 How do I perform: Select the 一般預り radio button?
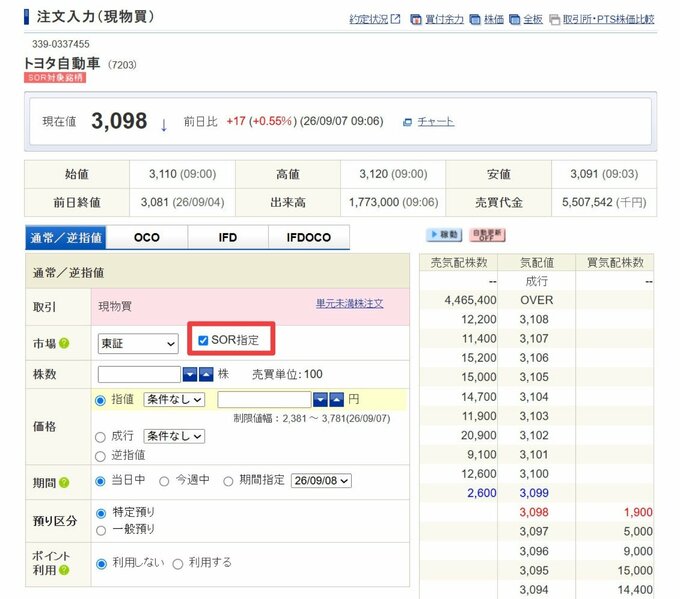point(101,530)
